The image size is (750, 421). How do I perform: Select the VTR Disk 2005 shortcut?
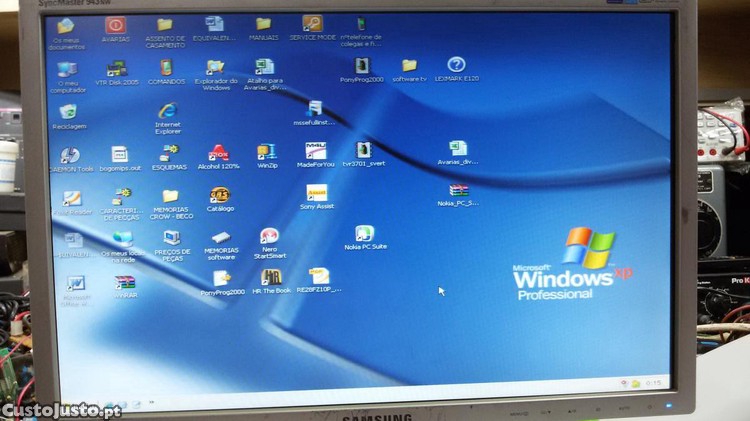(116, 69)
